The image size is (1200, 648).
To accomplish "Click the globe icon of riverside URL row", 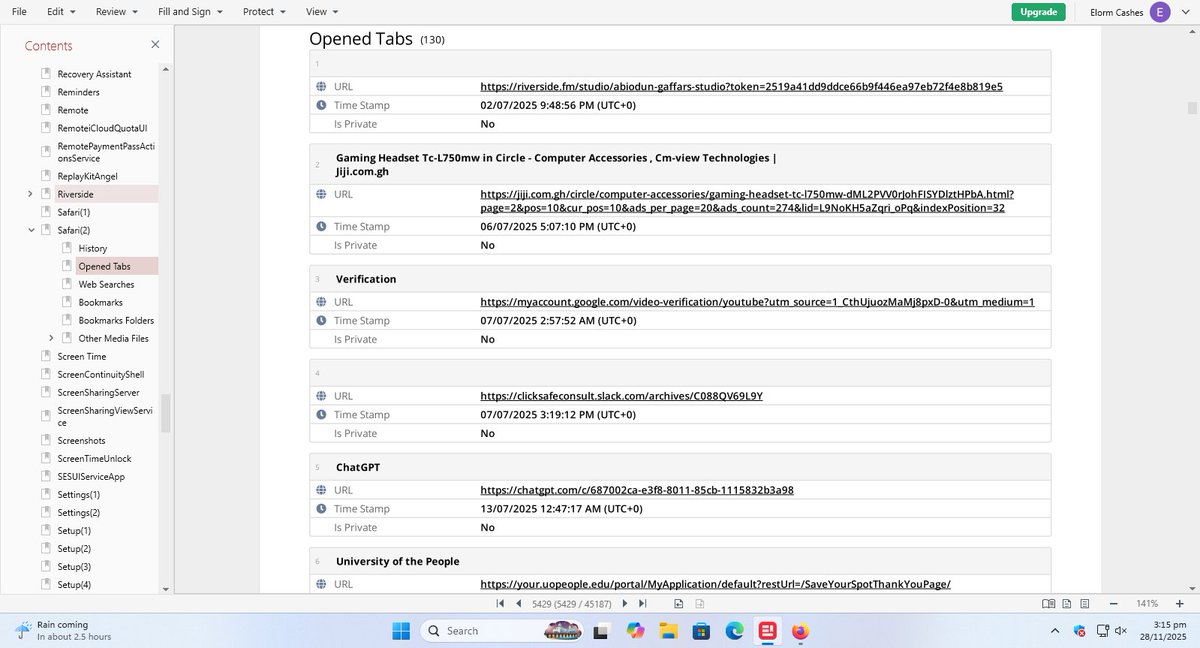I will pos(321,86).
